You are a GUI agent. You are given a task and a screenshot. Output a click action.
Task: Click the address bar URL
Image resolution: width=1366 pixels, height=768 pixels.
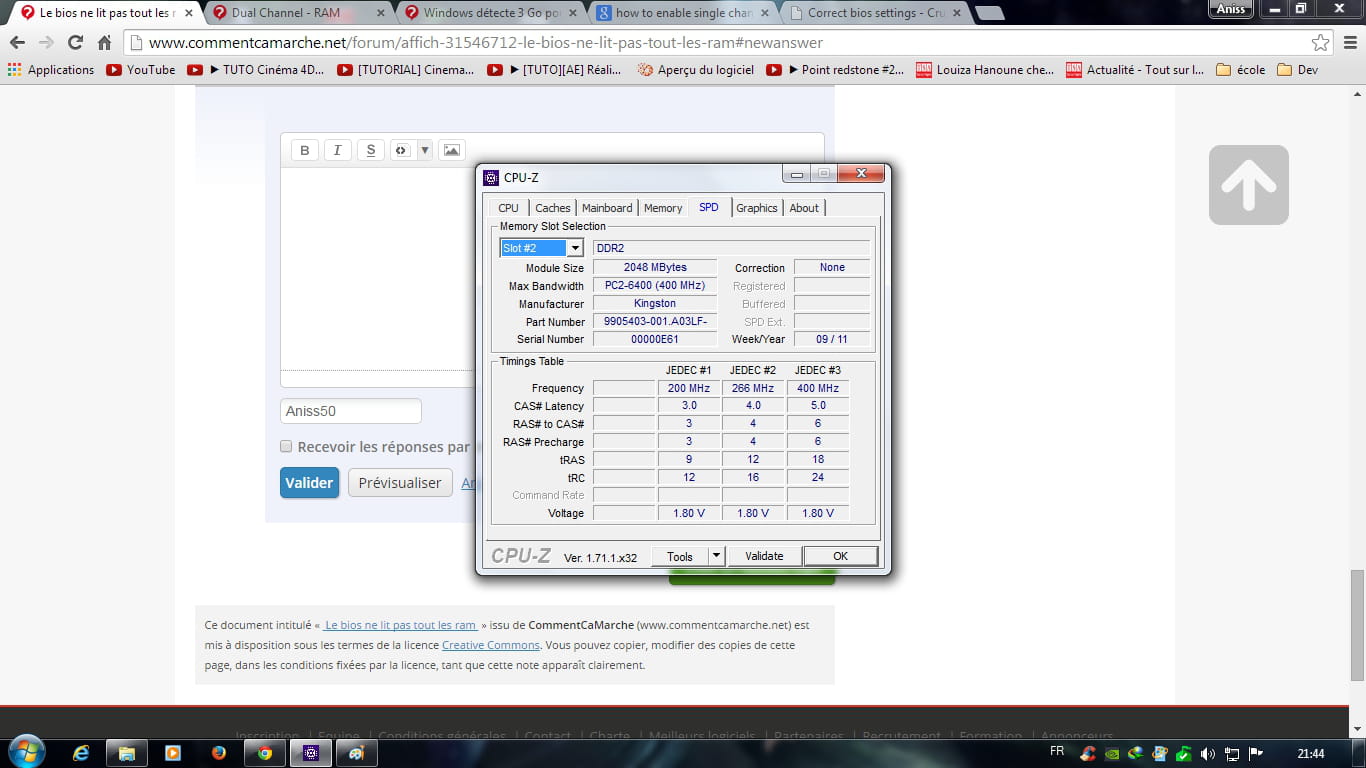click(x=486, y=43)
